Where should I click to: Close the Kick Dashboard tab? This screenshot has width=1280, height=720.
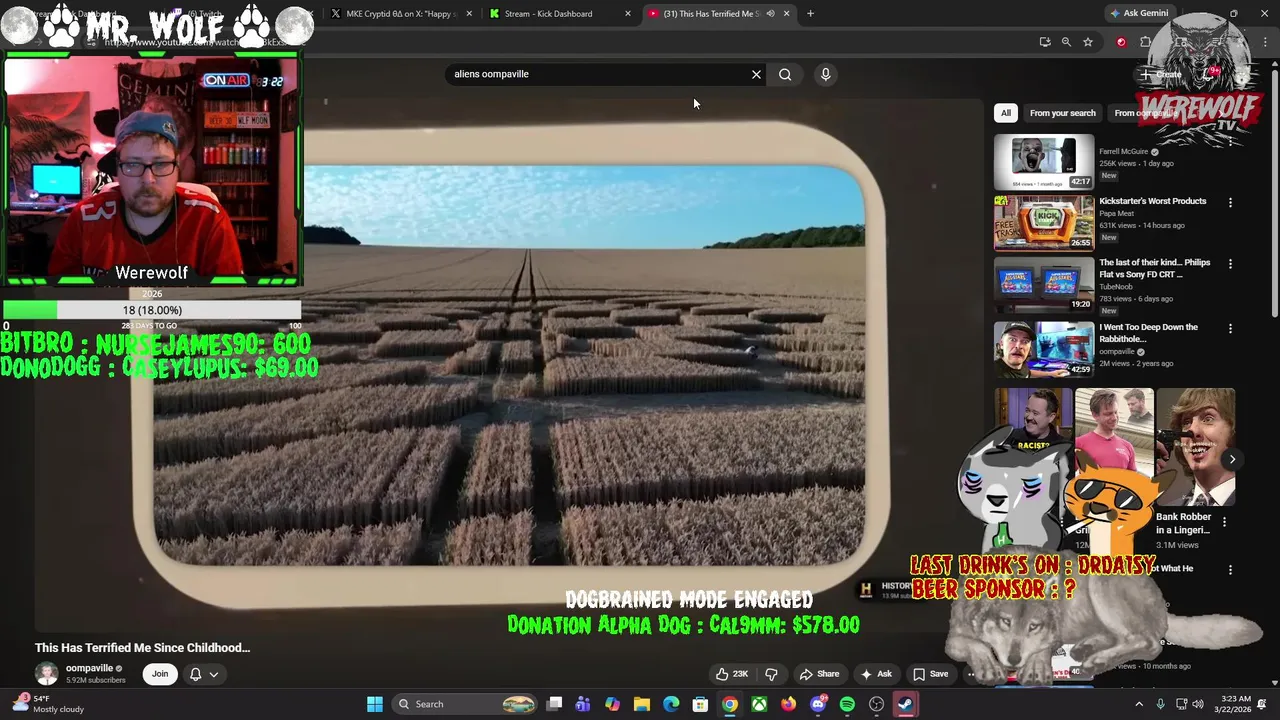[x=628, y=14]
